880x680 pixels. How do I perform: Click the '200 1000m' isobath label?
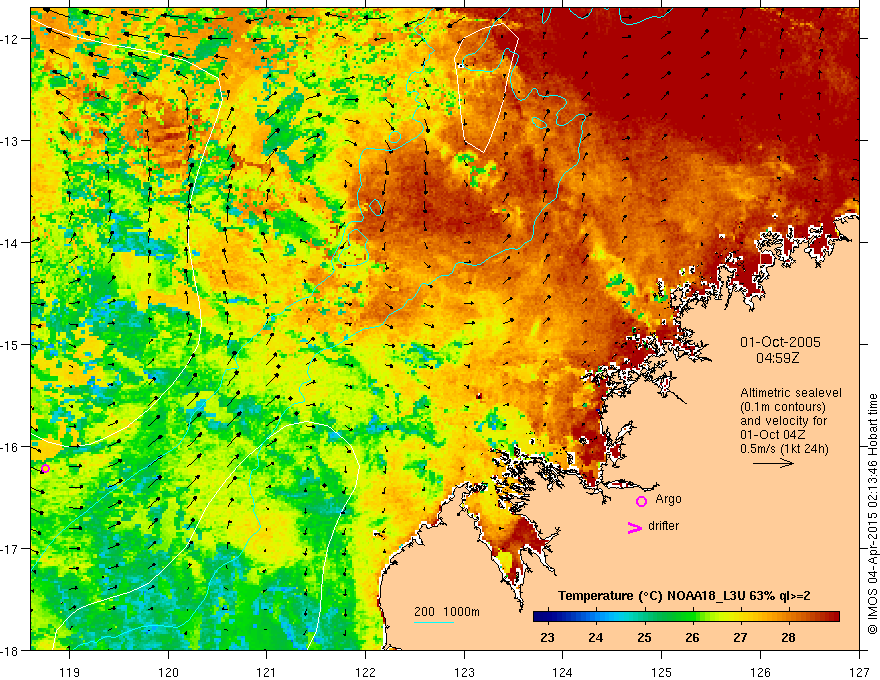pos(447,612)
